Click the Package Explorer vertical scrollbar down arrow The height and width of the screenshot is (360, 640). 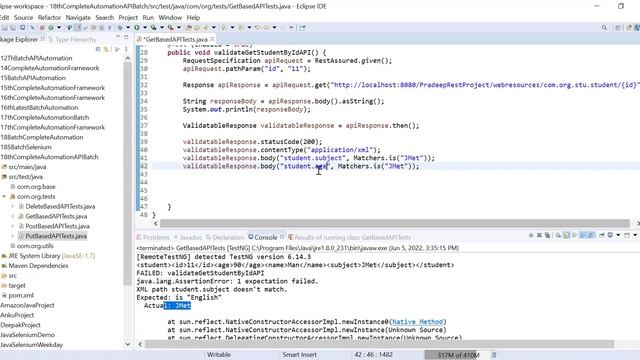(x=127, y=344)
